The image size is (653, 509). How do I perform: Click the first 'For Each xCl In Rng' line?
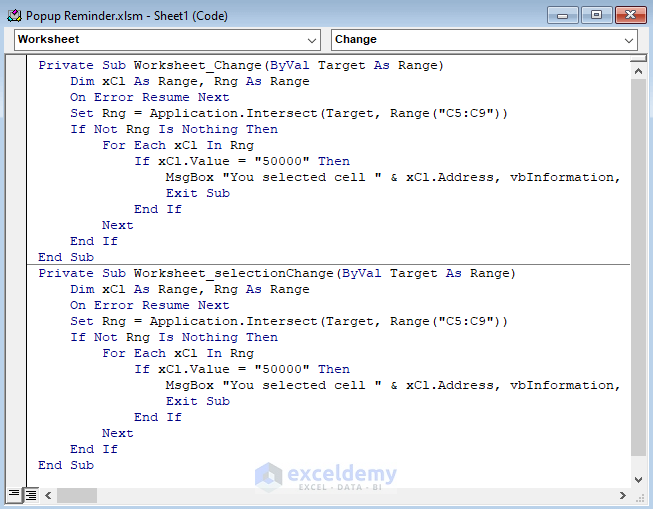(178, 145)
